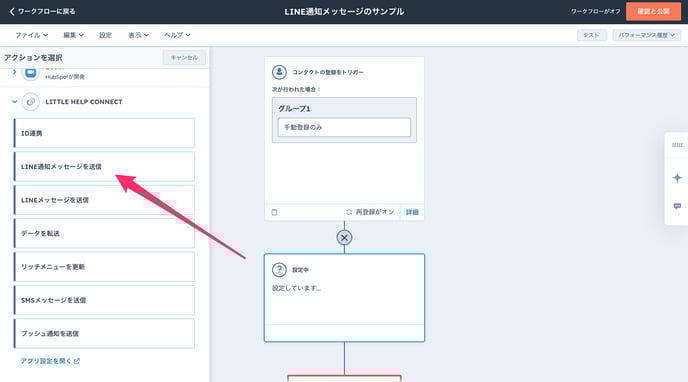
Task: Open the ファイル menu
Action: 32,35
